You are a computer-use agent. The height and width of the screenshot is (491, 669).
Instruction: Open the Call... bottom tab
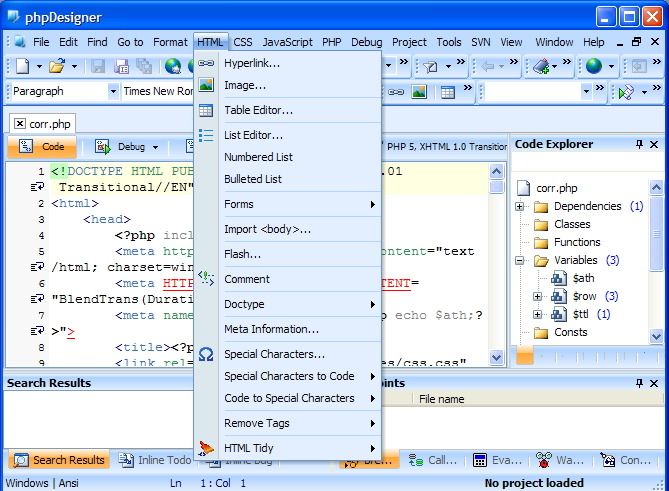(433, 460)
